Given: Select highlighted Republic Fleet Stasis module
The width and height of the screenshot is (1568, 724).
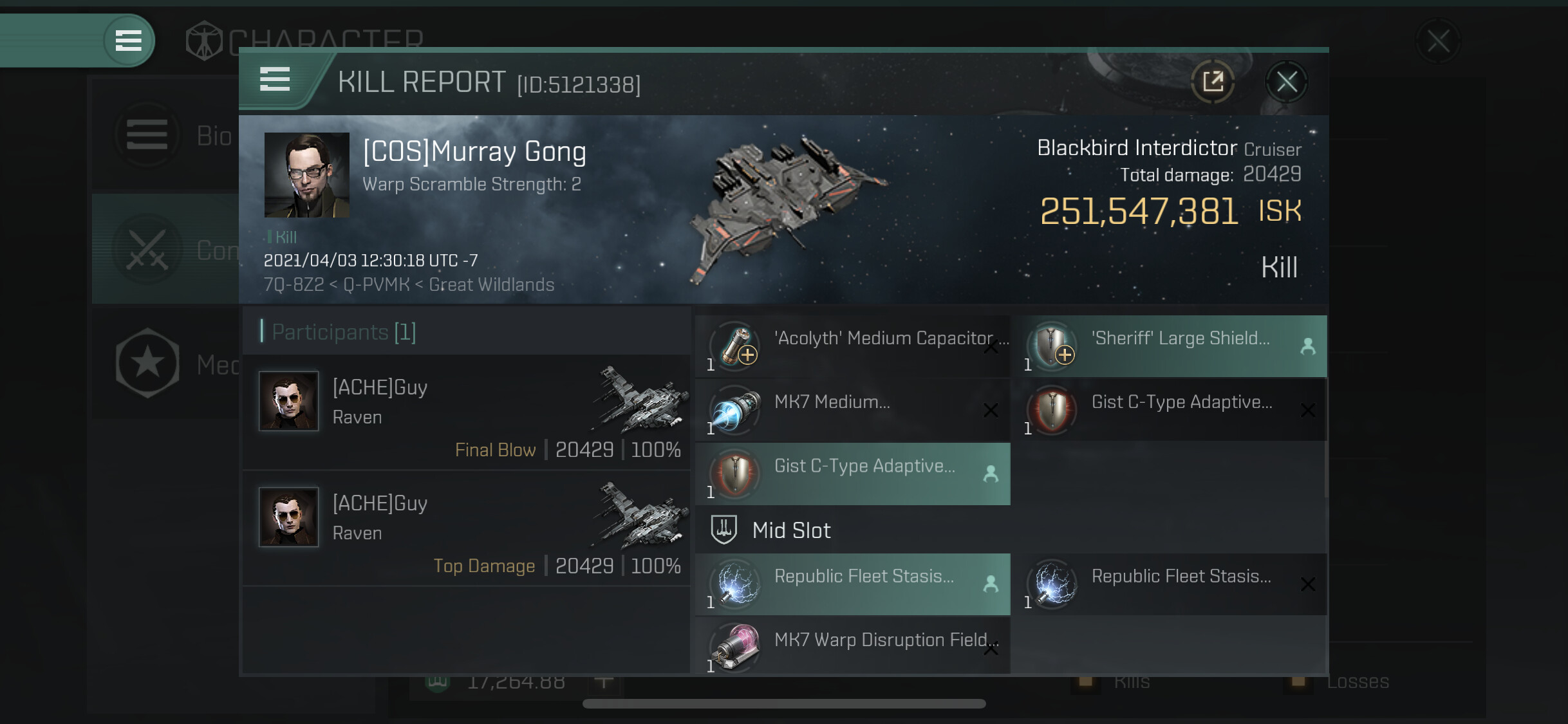Looking at the screenshot, I should pyautogui.click(x=853, y=584).
